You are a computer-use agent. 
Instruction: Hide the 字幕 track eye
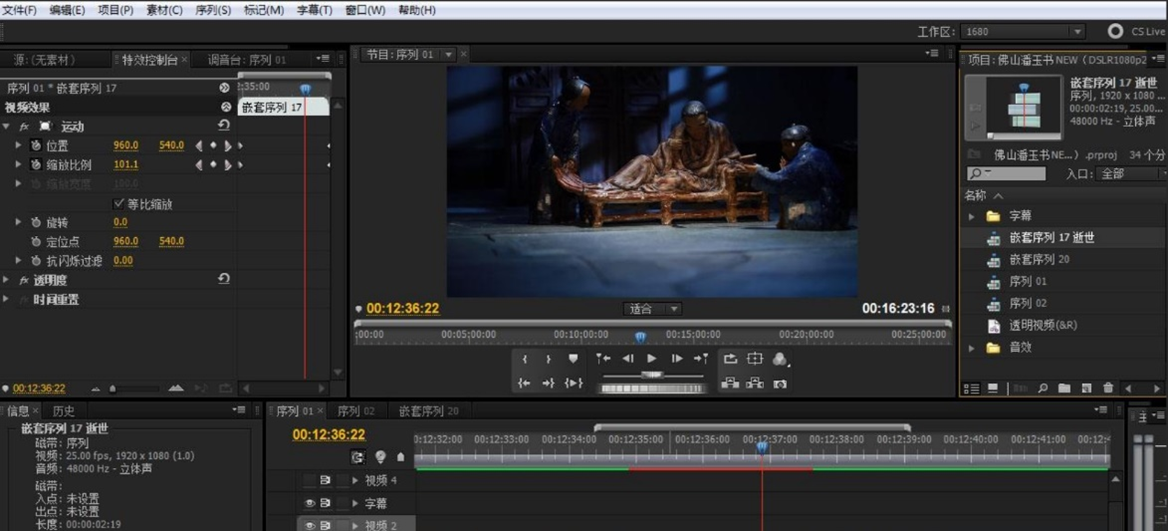click(x=310, y=503)
